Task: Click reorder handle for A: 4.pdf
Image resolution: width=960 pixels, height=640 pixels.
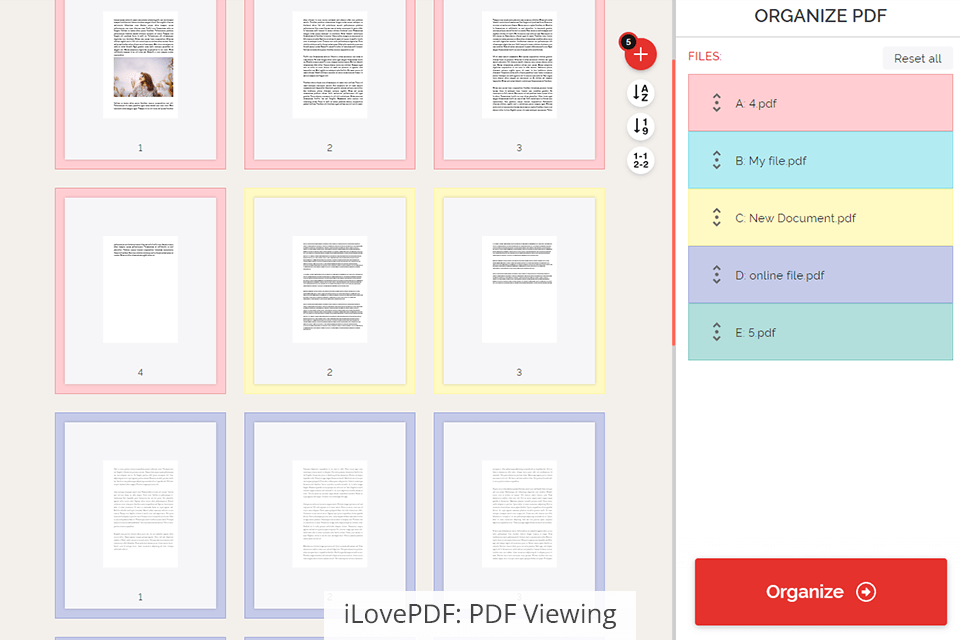Action: (716, 103)
